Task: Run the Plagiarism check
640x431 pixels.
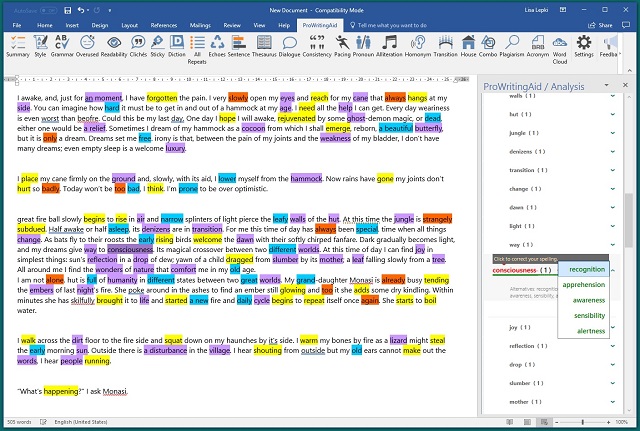Action: click(512, 46)
